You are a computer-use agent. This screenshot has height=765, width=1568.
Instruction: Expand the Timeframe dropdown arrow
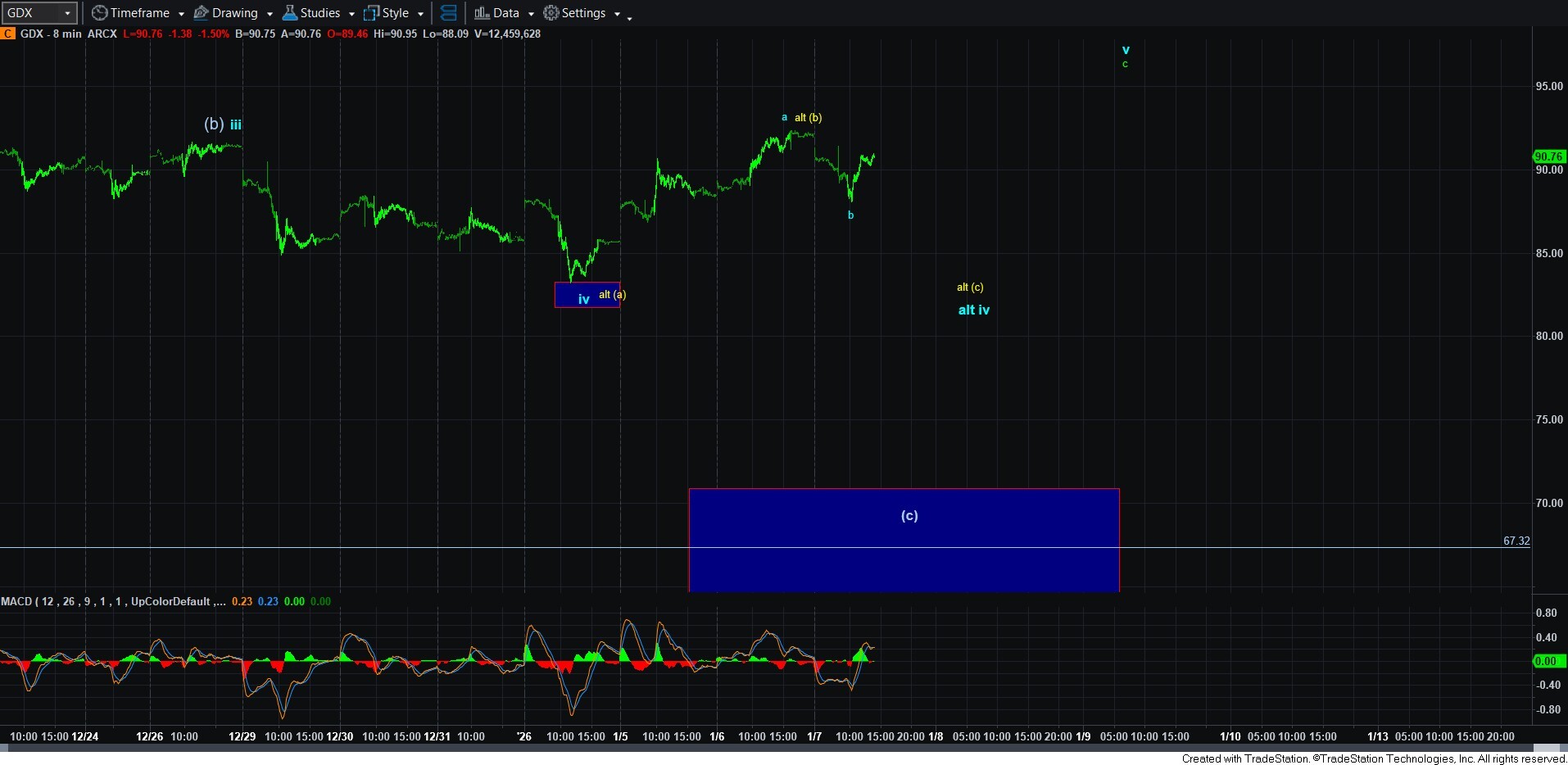(x=181, y=14)
